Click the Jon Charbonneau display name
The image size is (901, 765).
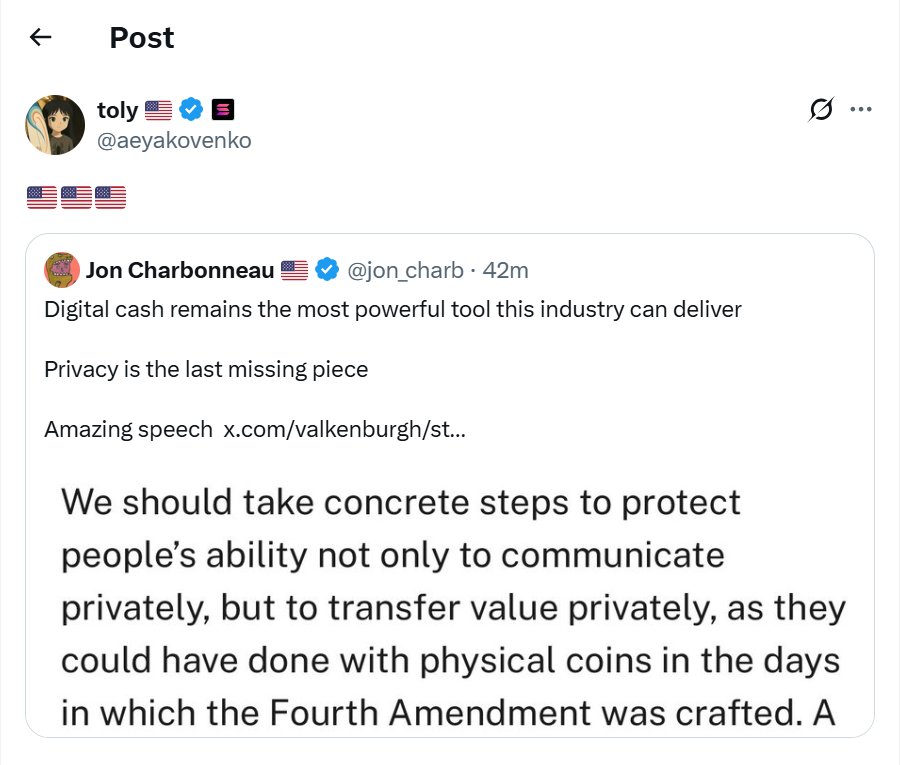tap(180, 270)
